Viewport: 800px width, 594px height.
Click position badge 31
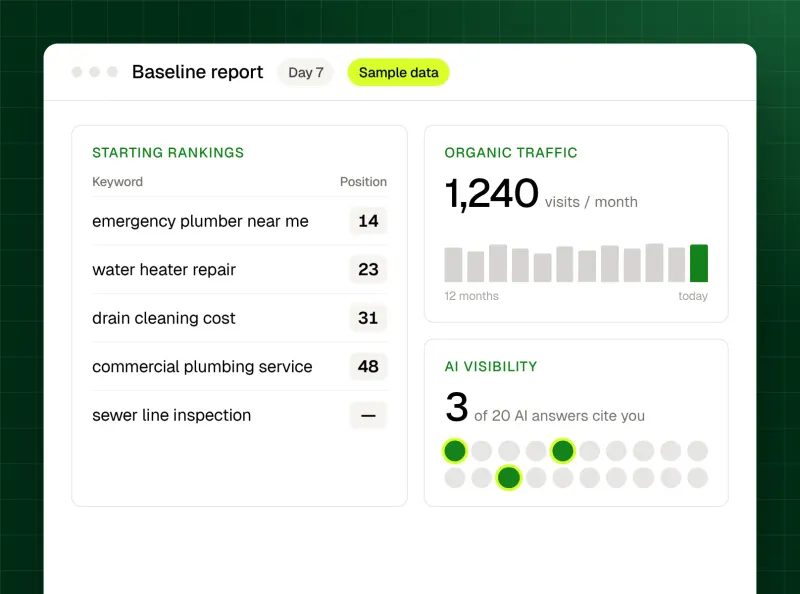coord(368,318)
